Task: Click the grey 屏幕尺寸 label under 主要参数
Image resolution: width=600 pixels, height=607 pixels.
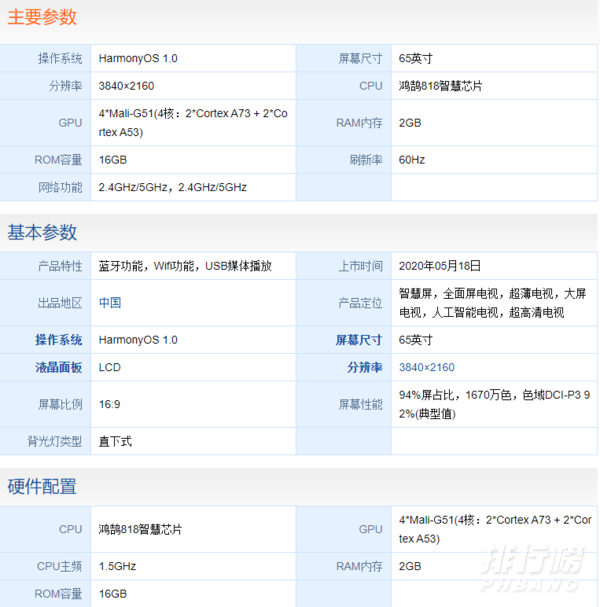Action: coord(360,58)
